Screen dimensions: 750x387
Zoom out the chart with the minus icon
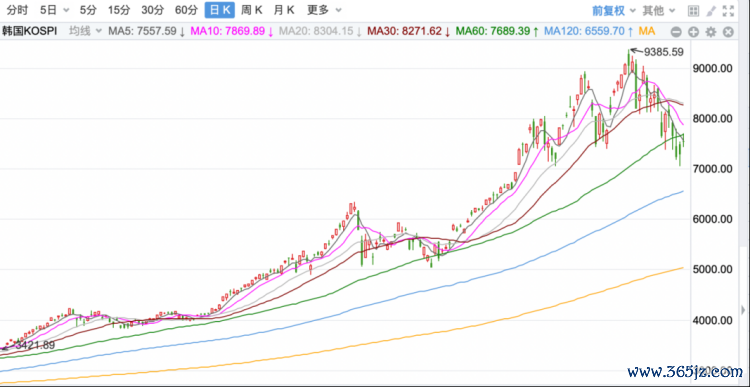point(676,32)
